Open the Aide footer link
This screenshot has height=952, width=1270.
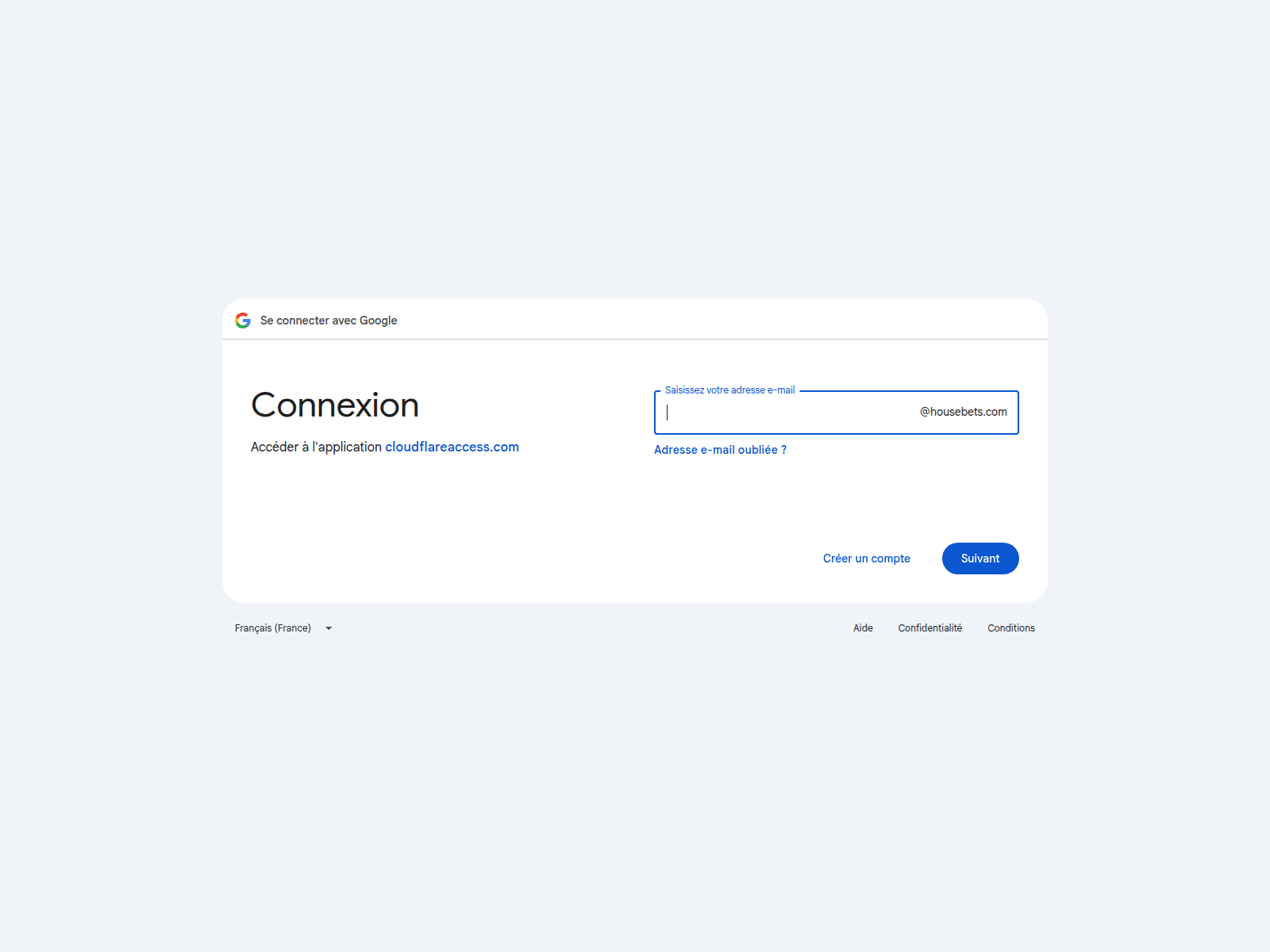[x=863, y=628]
